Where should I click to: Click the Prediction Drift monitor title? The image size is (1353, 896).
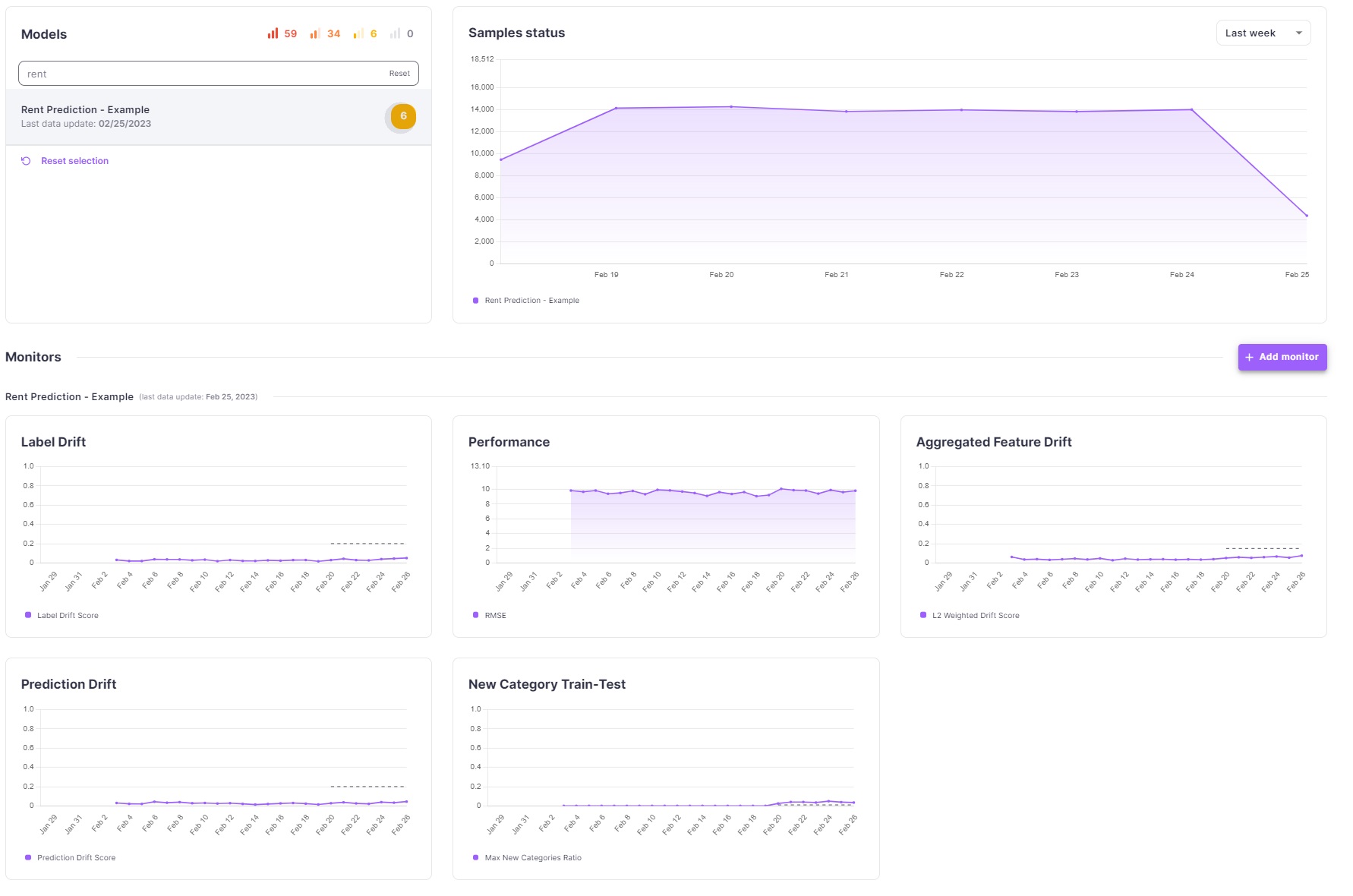68,684
